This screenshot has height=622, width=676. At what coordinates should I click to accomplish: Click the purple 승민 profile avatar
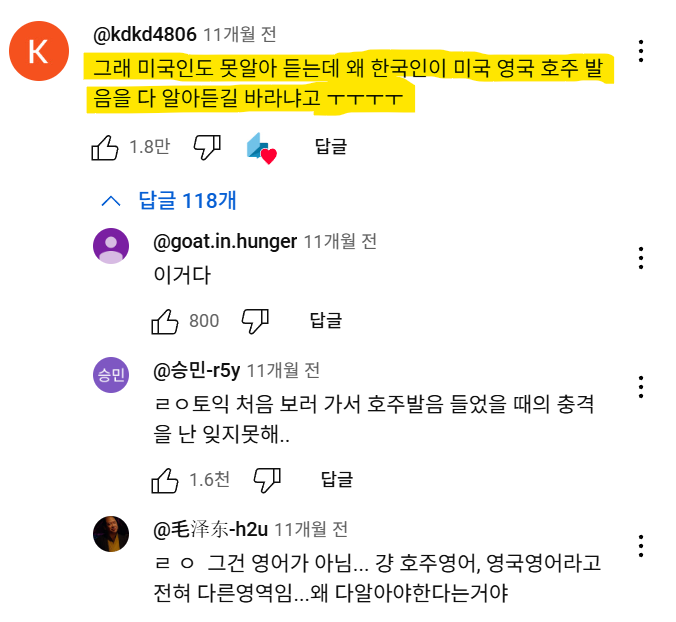(x=111, y=375)
